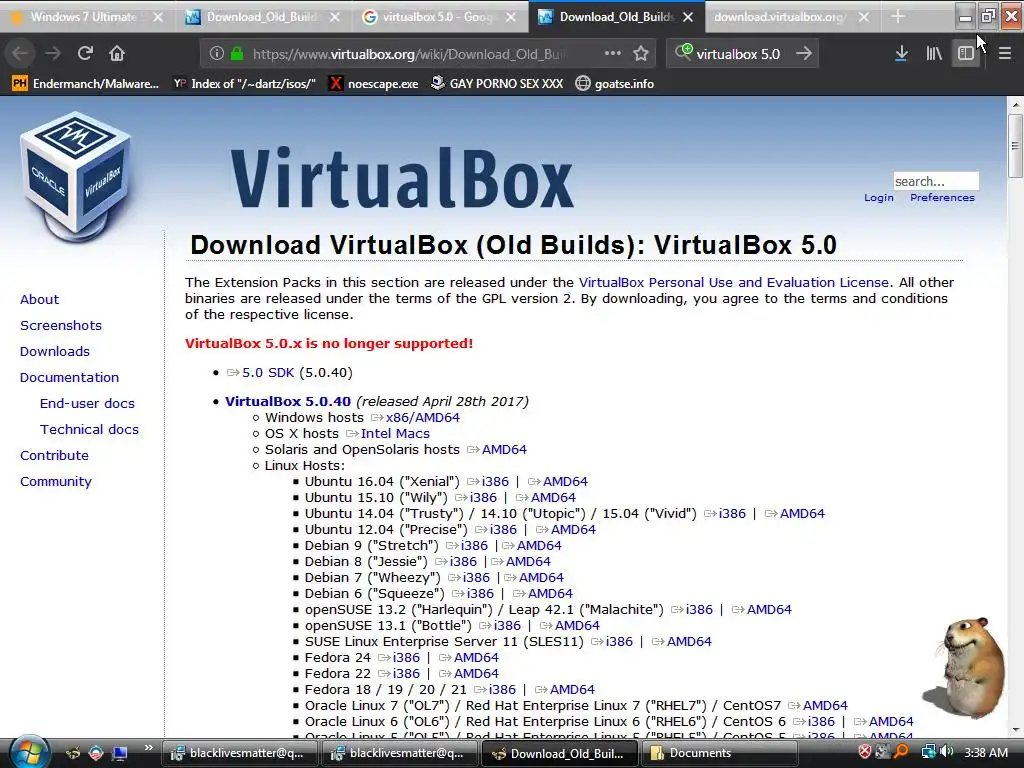1024x768 pixels.
Task: Open the Firefox hamburger menu
Action: pyautogui.click(x=1004, y=54)
